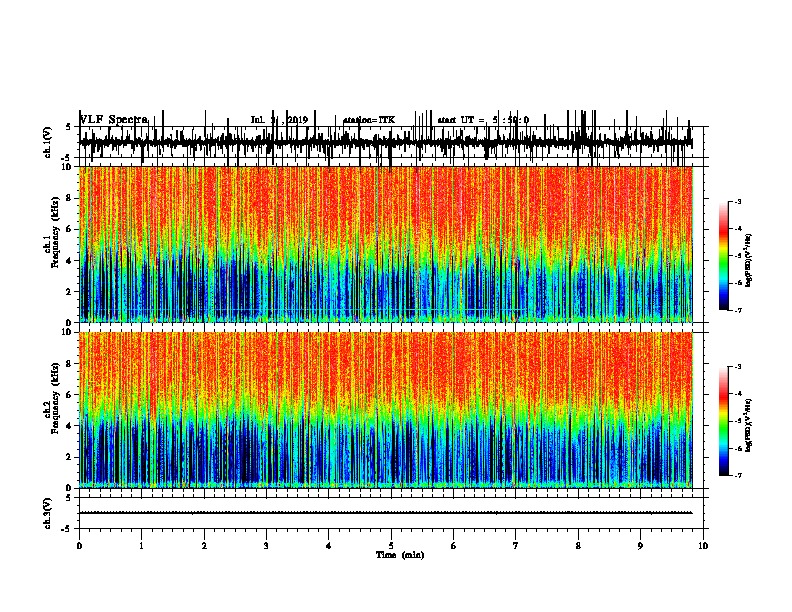The height and width of the screenshot is (612, 792).
Task: Select the ch.1 colorbar log(PSD) label
Action: click(x=748, y=260)
